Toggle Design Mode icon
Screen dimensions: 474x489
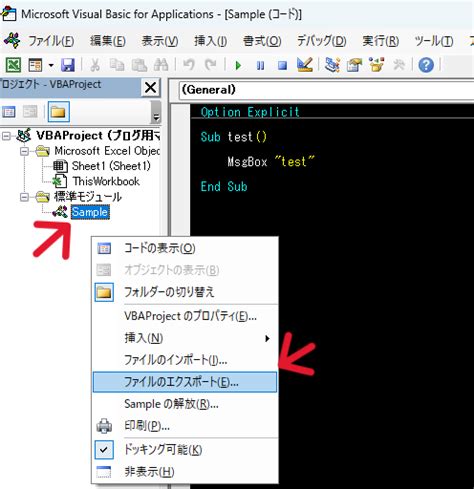[305, 65]
